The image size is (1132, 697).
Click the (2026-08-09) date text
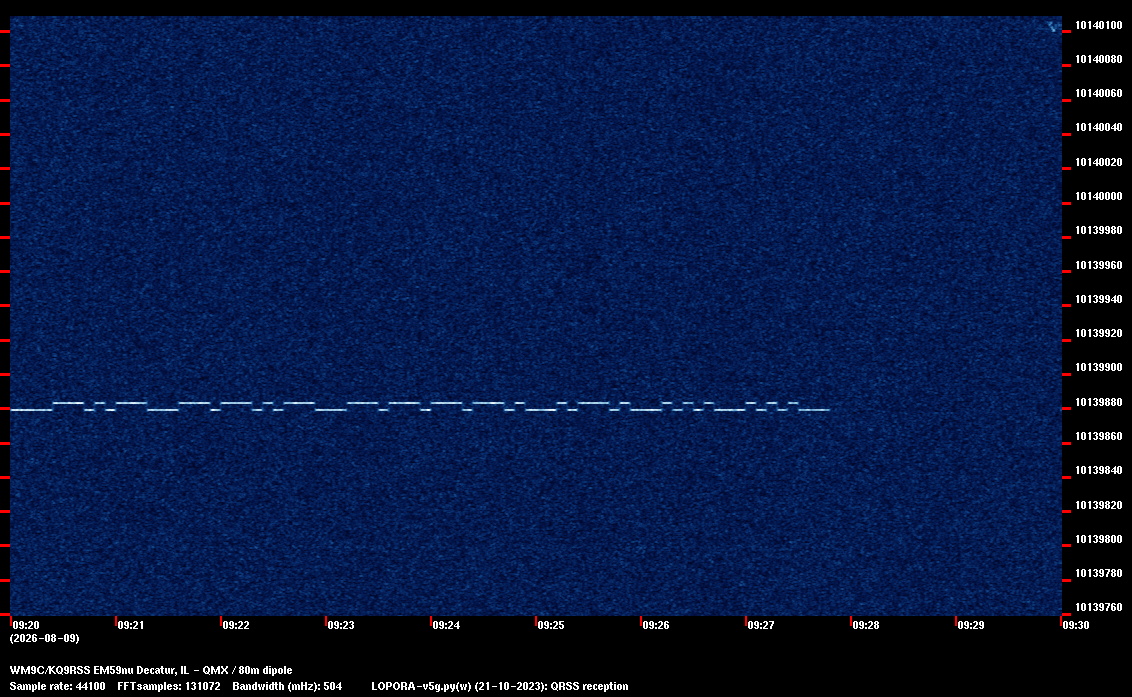pyautogui.click(x=45, y=638)
